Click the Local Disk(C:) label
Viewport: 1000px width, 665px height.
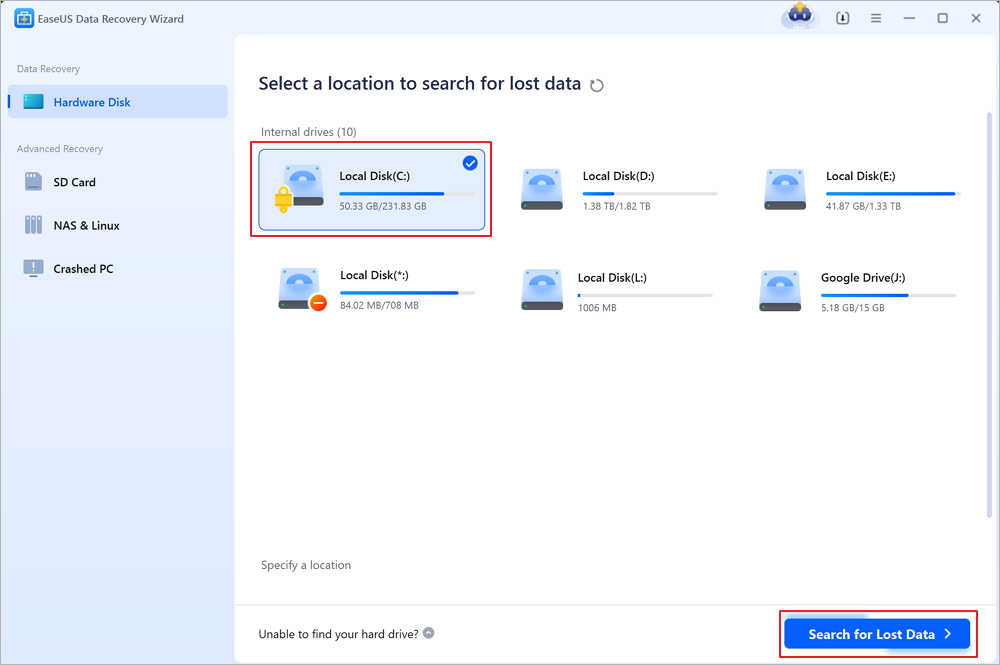click(374, 176)
